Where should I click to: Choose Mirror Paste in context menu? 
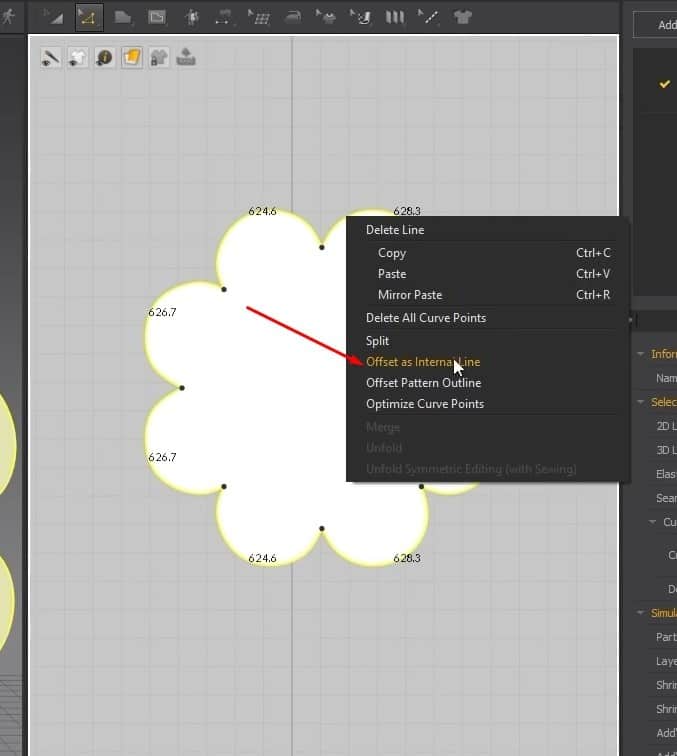[x=410, y=295]
